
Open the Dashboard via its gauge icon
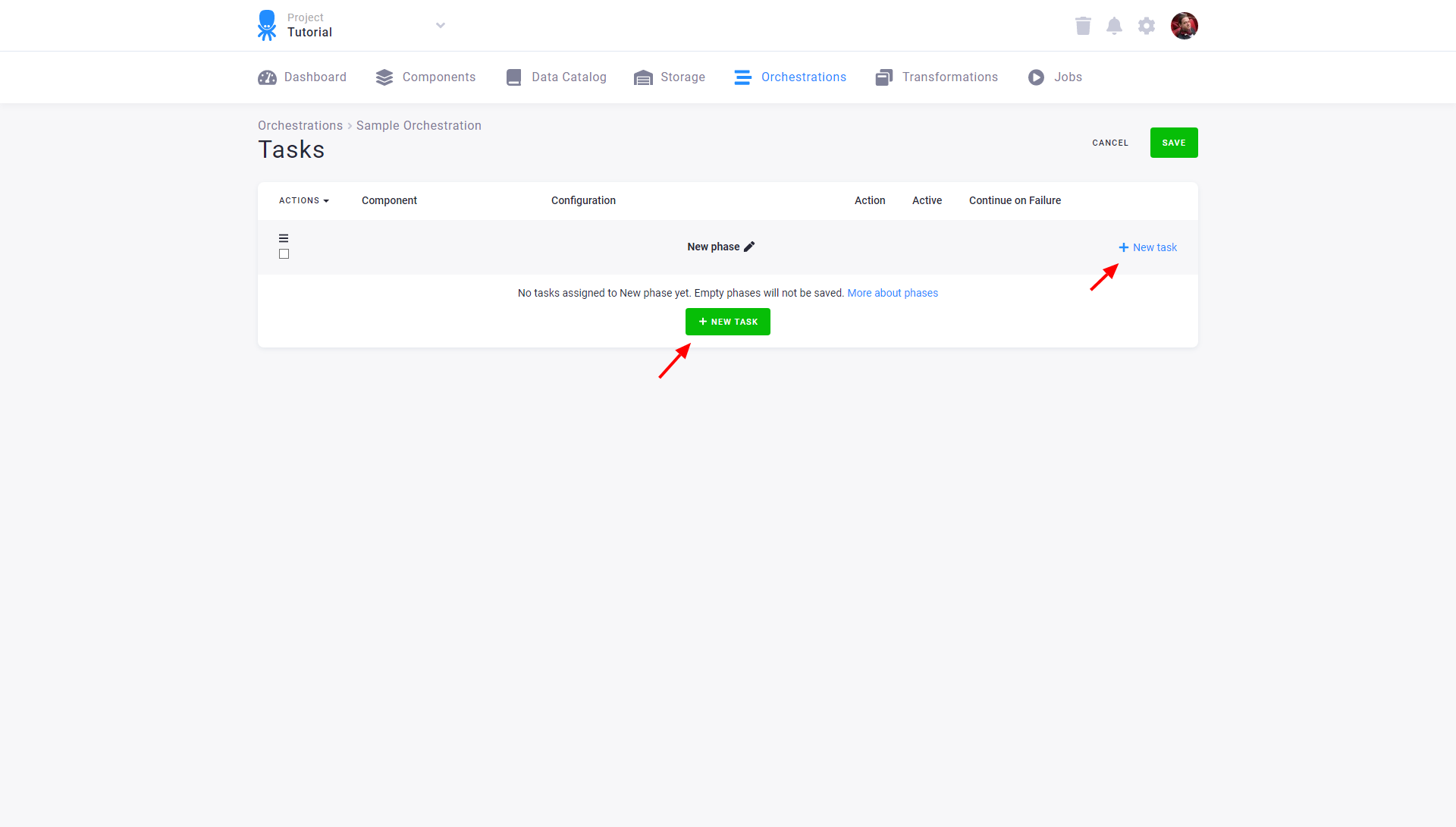pos(267,77)
